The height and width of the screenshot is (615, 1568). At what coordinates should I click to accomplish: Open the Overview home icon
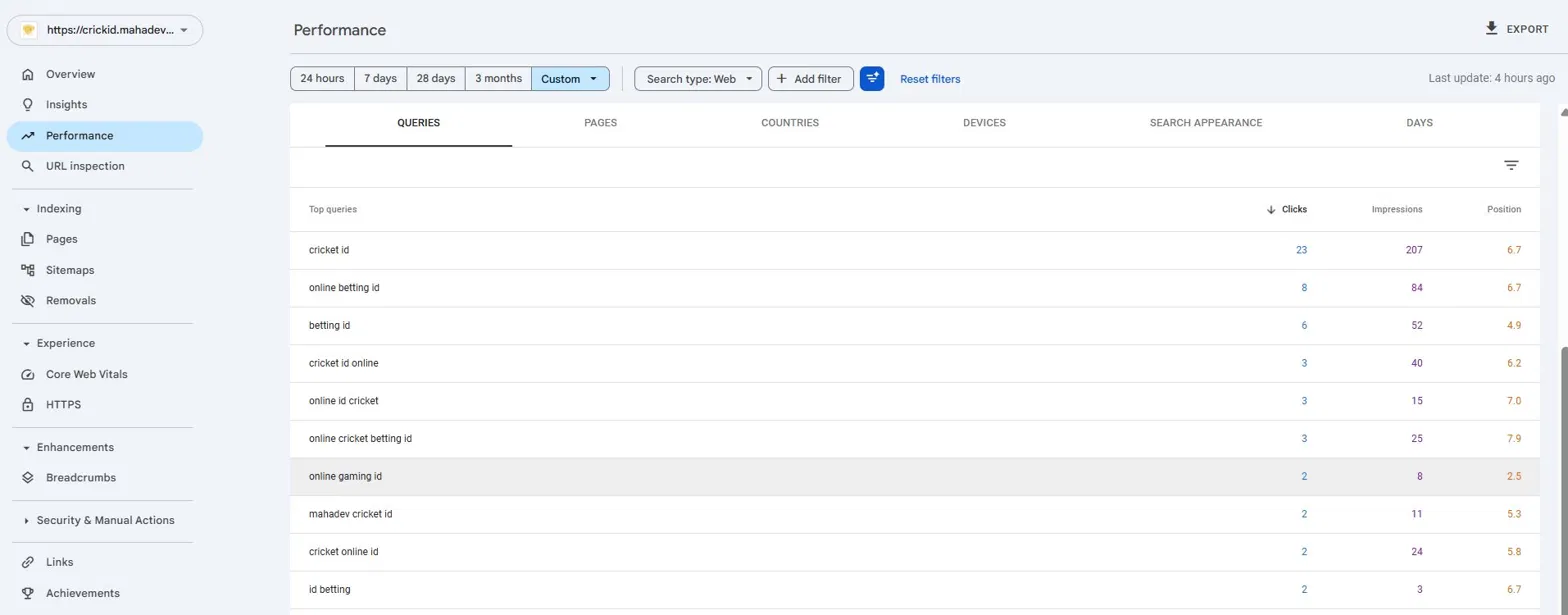pos(27,74)
